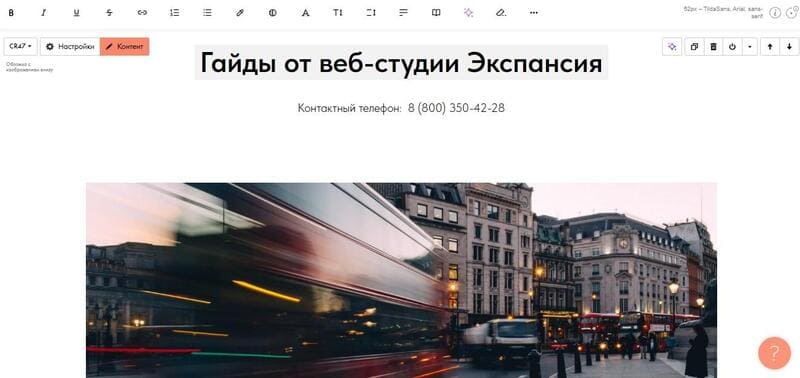Open AI assistant sparkle icon in text toolbar

tap(468, 13)
